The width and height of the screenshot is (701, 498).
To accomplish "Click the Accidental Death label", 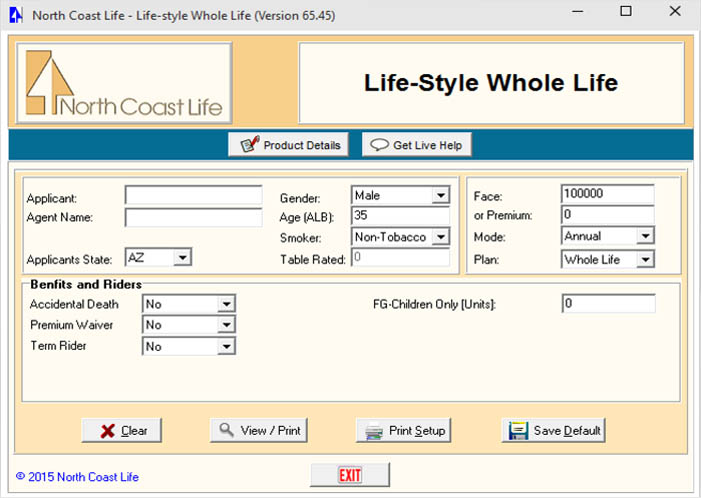I will click(74, 304).
